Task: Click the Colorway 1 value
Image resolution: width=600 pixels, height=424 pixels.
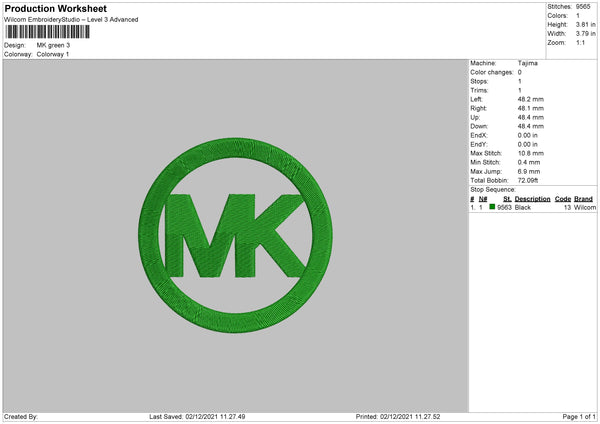Action: point(53,54)
